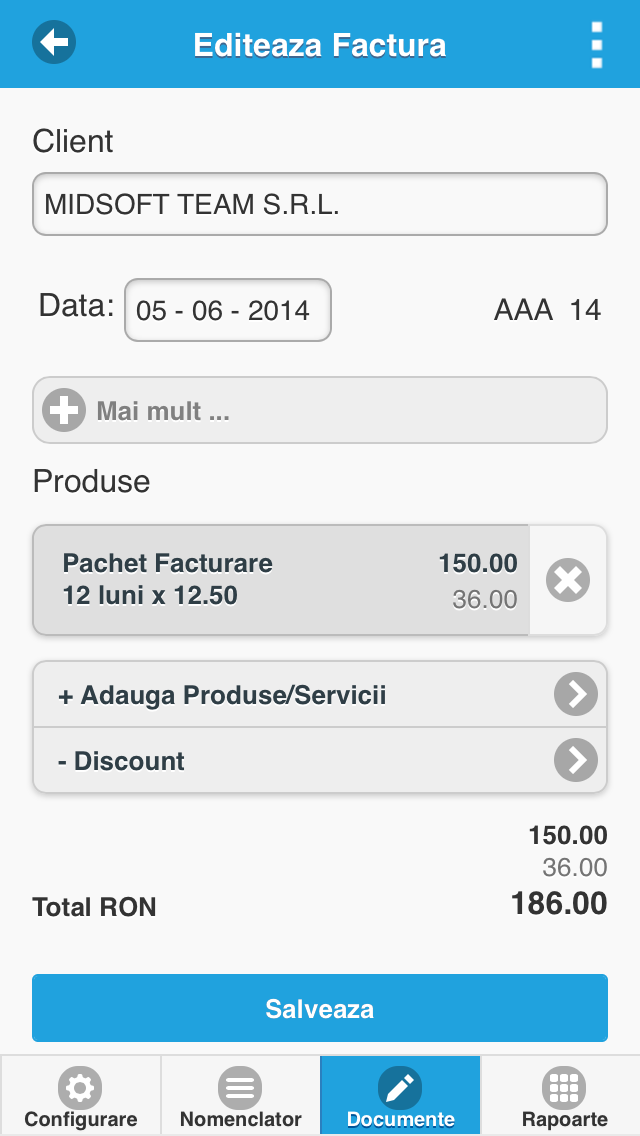
Task: Click the Adauga Produse/Servicii chevron icon
Action: pyautogui.click(x=576, y=694)
